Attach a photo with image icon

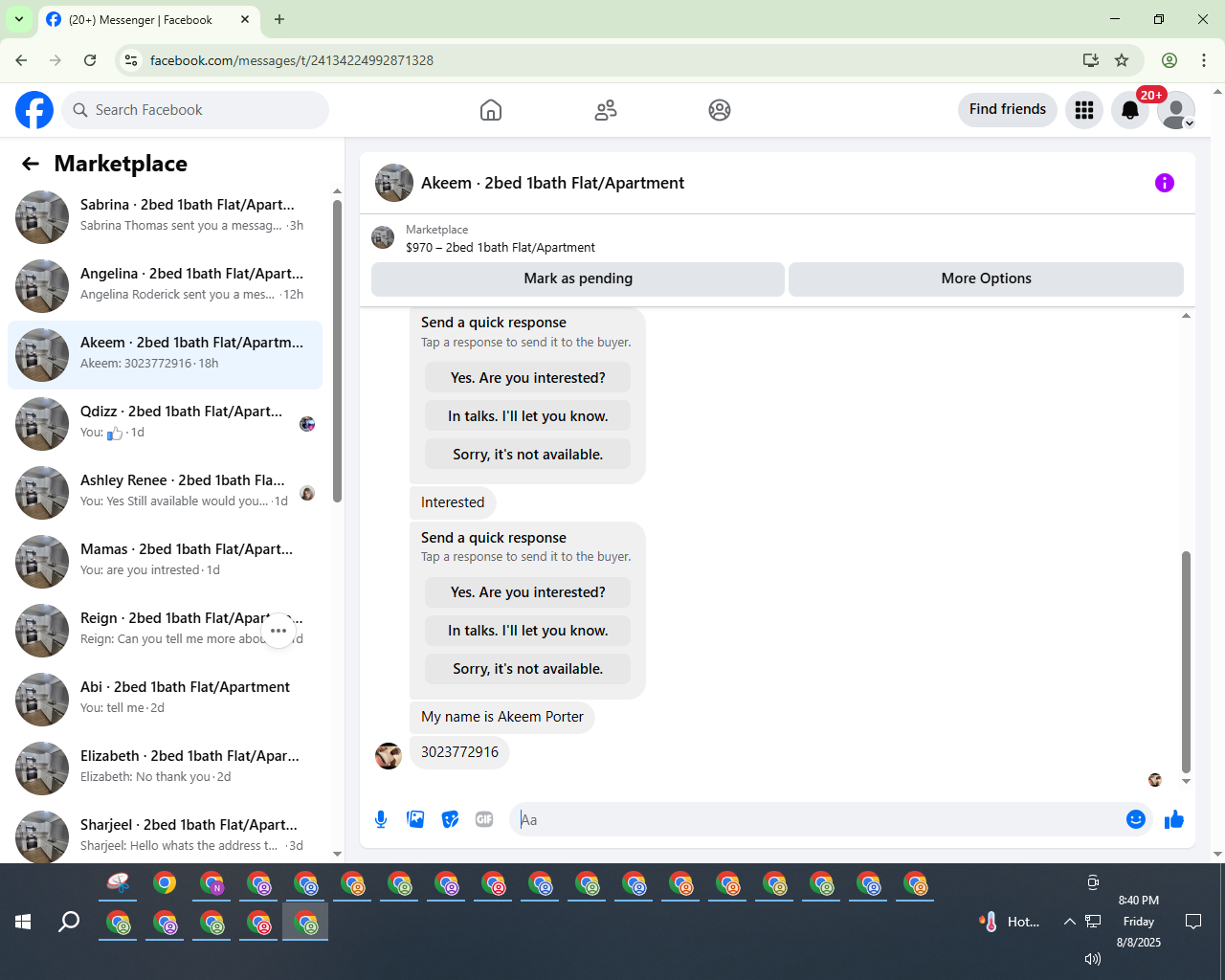pos(415,819)
